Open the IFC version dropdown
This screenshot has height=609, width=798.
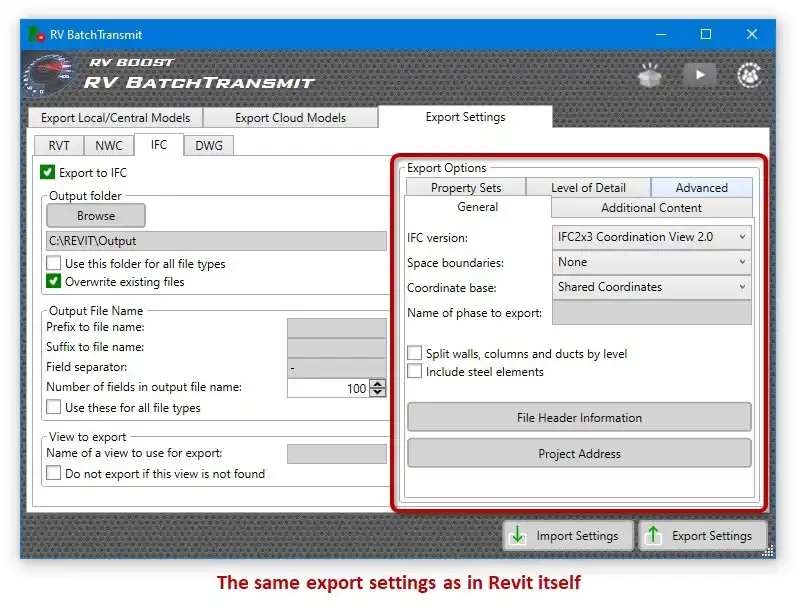(651, 237)
